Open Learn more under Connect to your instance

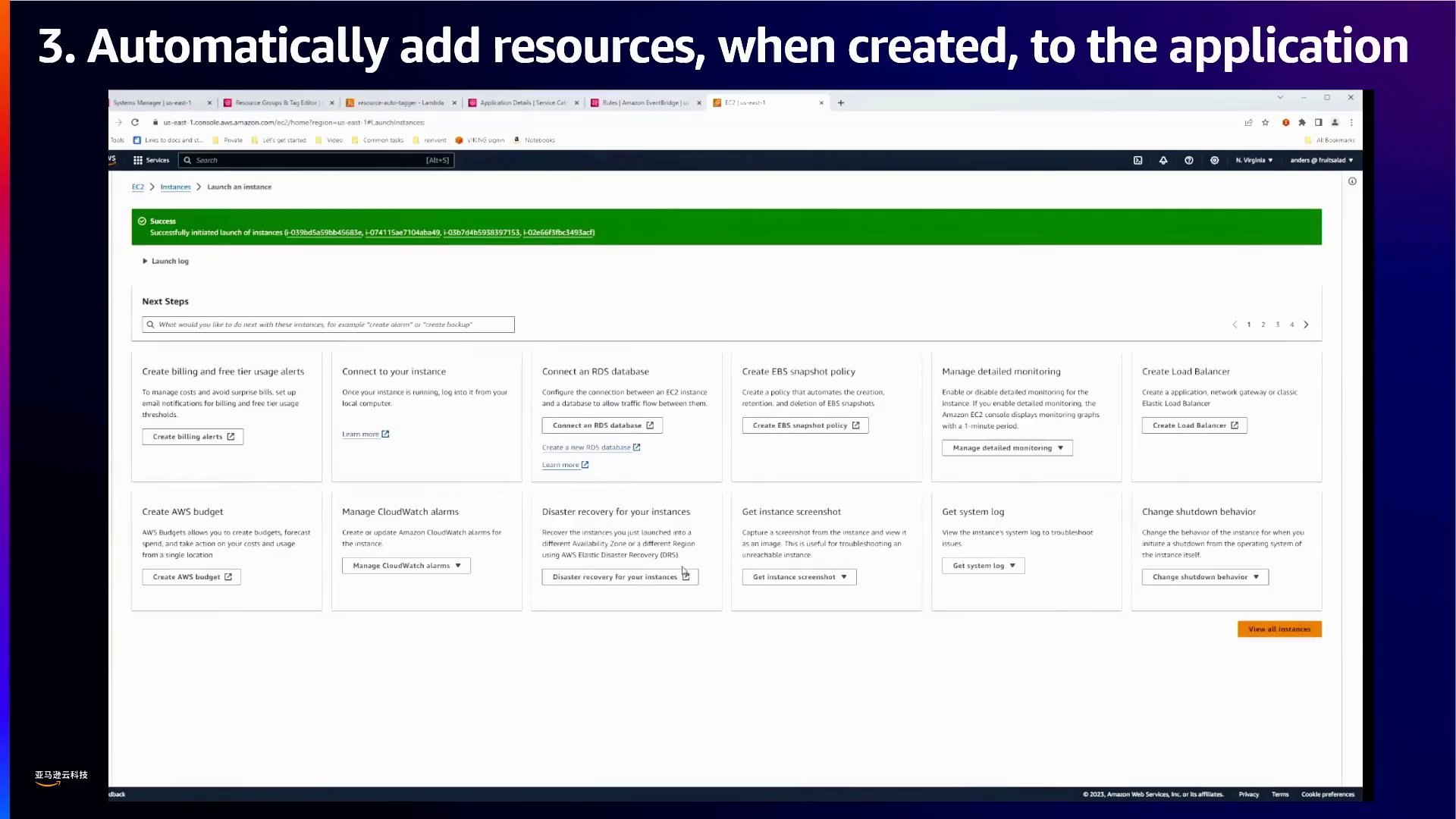365,434
